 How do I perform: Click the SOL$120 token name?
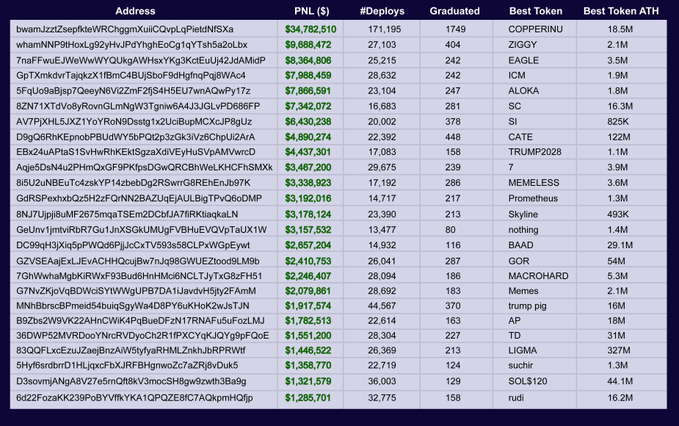(x=528, y=381)
